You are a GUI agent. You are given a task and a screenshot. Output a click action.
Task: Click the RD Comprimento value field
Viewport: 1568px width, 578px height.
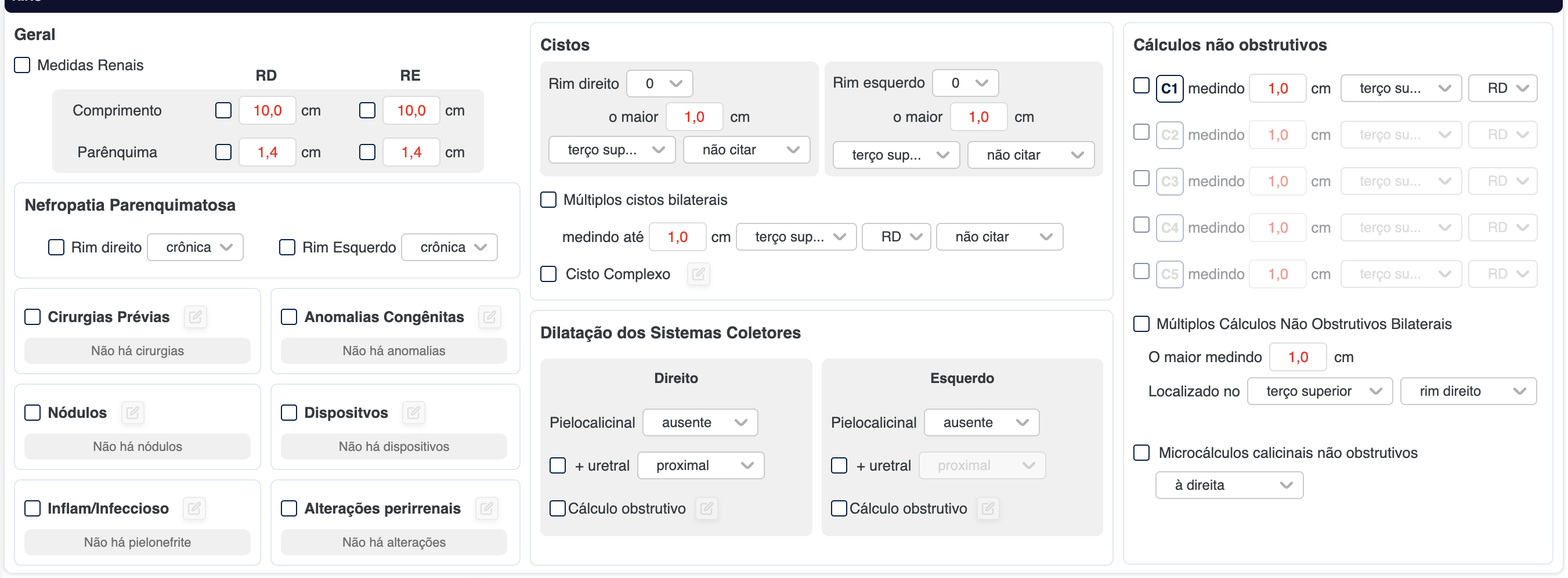pyautogui.click(x=267, y=111)
